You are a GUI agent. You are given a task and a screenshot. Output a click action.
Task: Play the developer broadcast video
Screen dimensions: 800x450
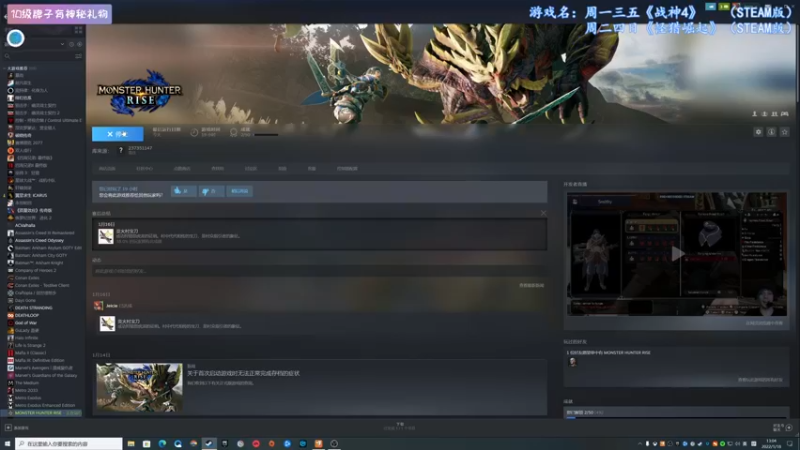[x=677, y=254]
